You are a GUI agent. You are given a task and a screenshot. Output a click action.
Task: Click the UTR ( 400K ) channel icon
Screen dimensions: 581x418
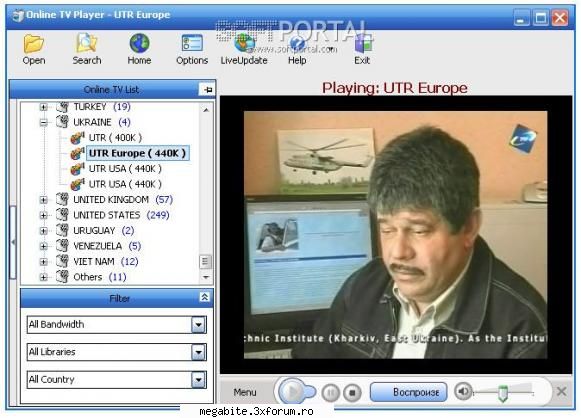[77, 137]
